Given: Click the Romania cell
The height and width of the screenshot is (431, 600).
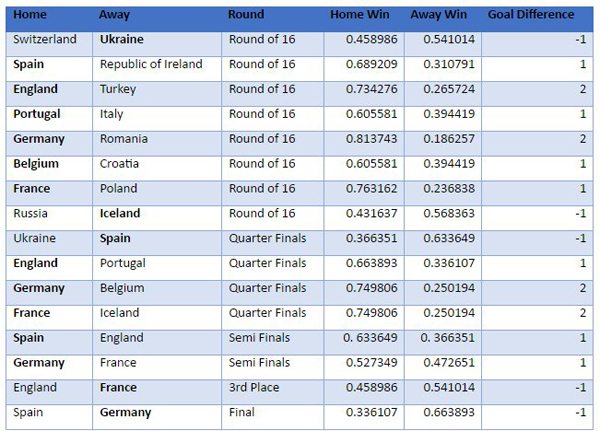Looking at the screenshot, I should 124,139.
